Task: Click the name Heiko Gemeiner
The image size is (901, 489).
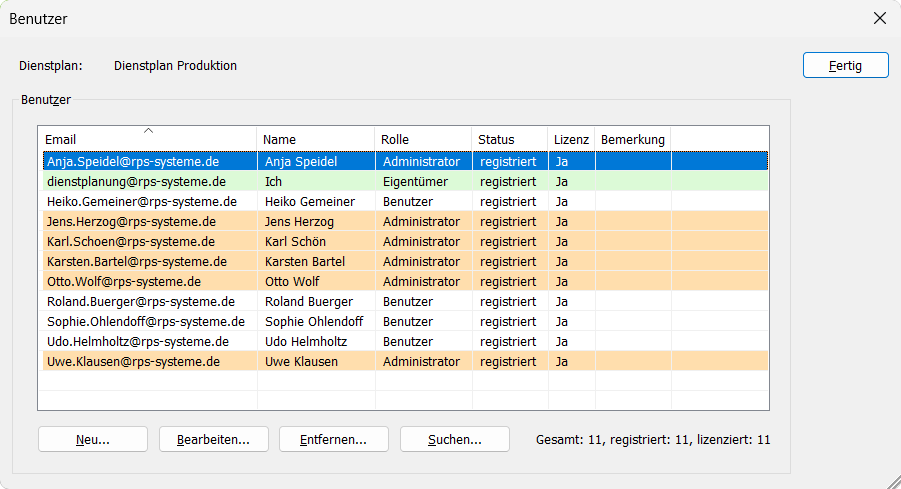Action: [310, 202]
